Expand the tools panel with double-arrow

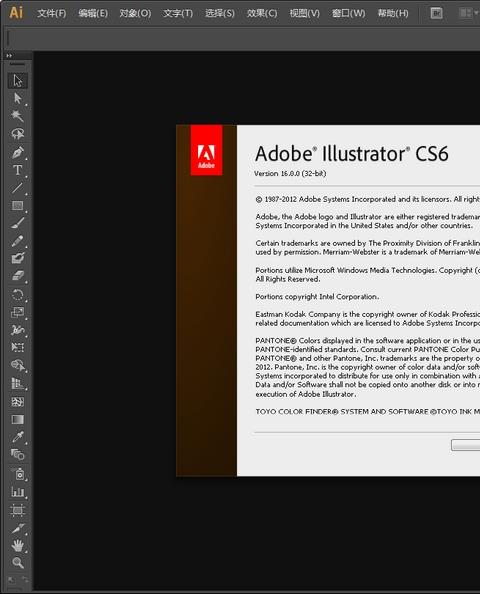(x=9, y=56)
